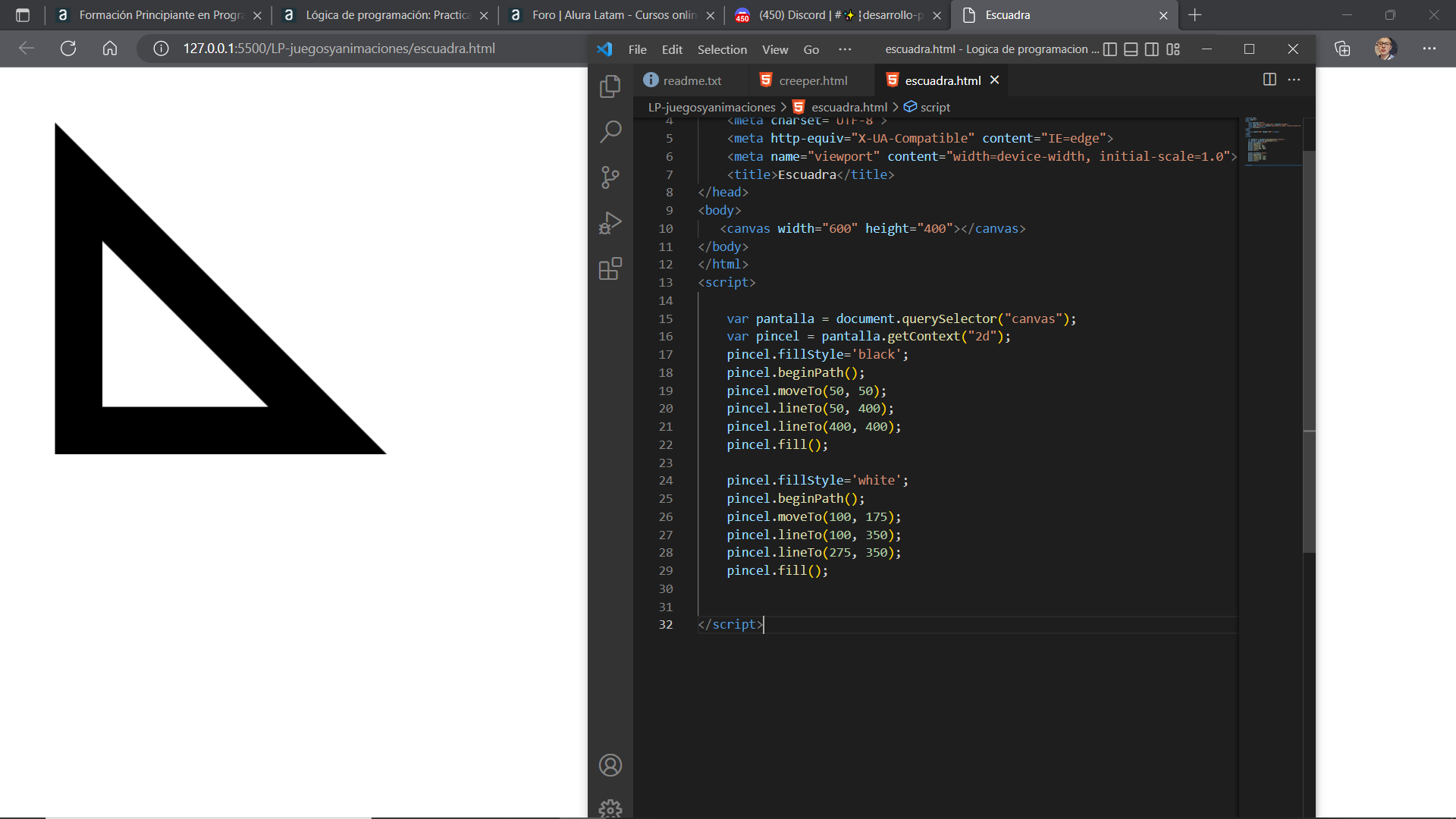Click the script breadcrumb item
The image size is (1456, 819).
click(x=934, y=108)
